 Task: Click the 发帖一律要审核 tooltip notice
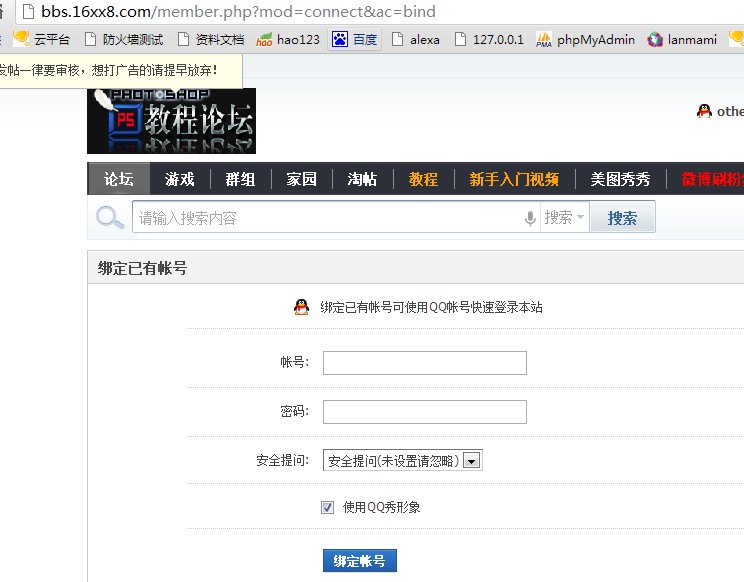pyautogui.click(x=120, y=70)
